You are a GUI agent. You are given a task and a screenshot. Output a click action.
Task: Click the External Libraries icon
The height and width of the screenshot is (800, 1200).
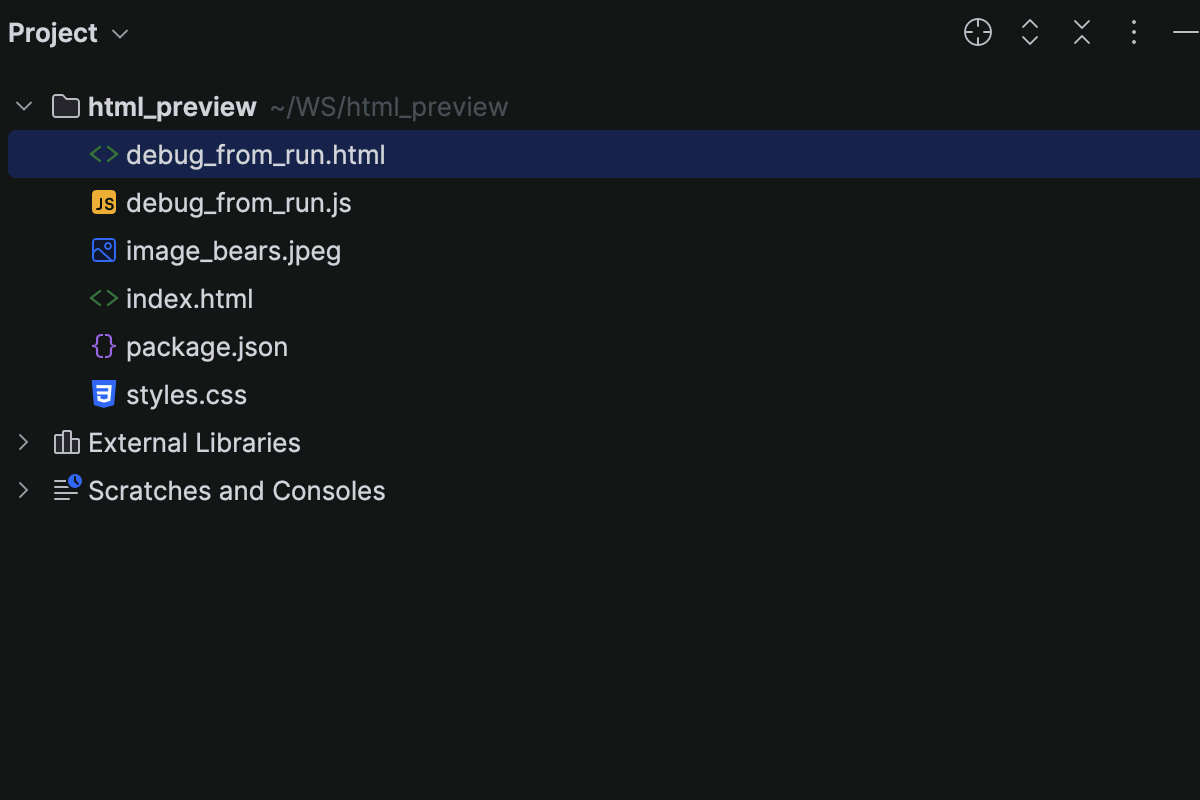65,442
